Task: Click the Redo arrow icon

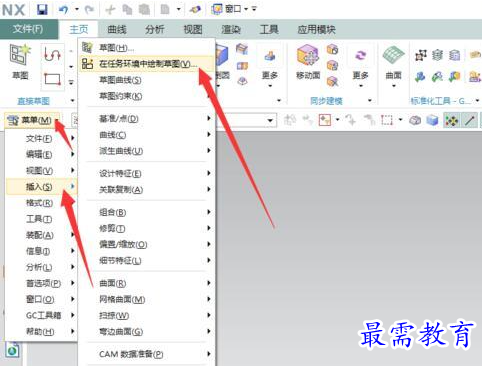Action: coord(89,10)
